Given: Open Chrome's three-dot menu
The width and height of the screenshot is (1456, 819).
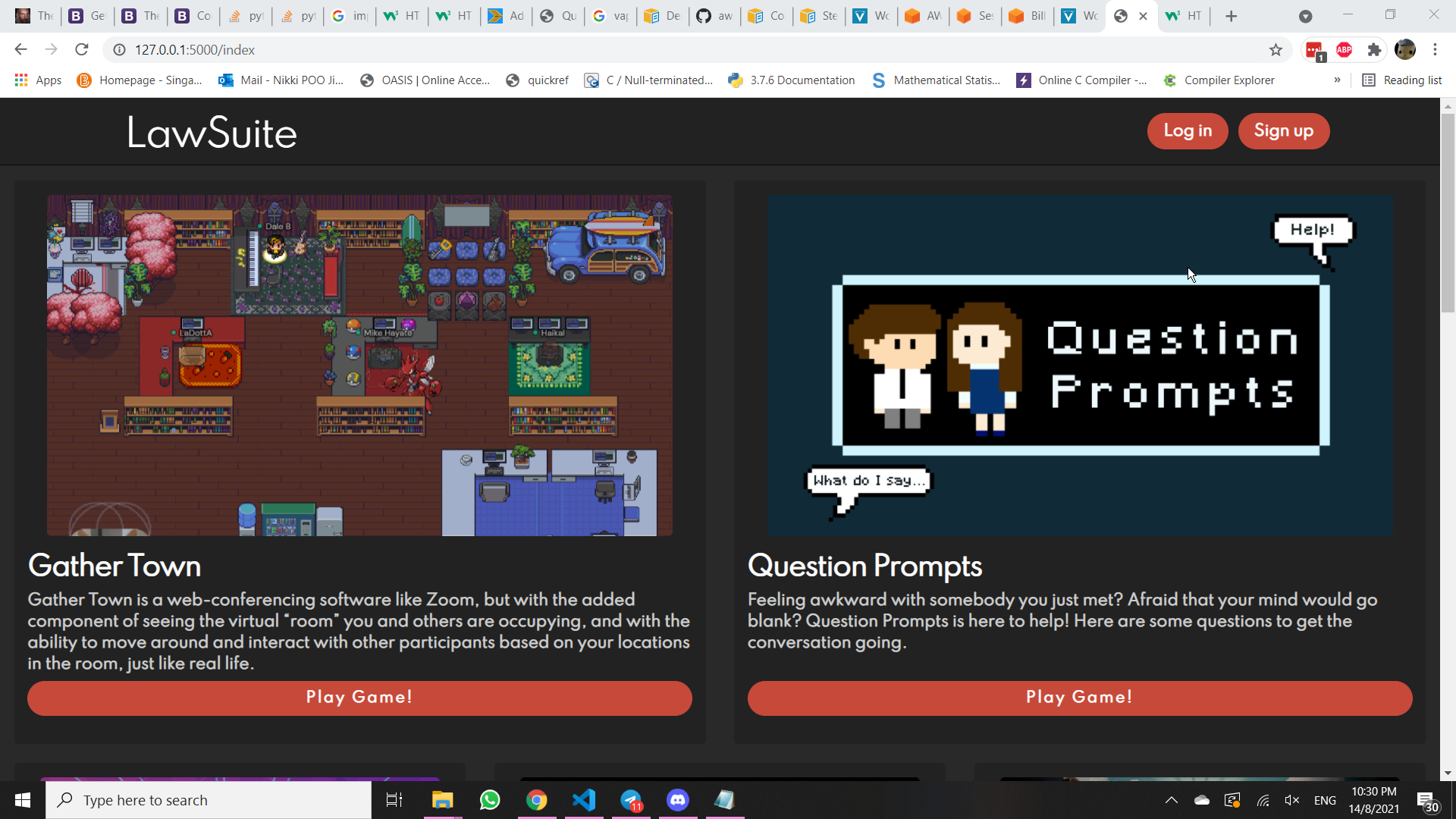Looking at the screenshot, I should tap(1435, 50).
